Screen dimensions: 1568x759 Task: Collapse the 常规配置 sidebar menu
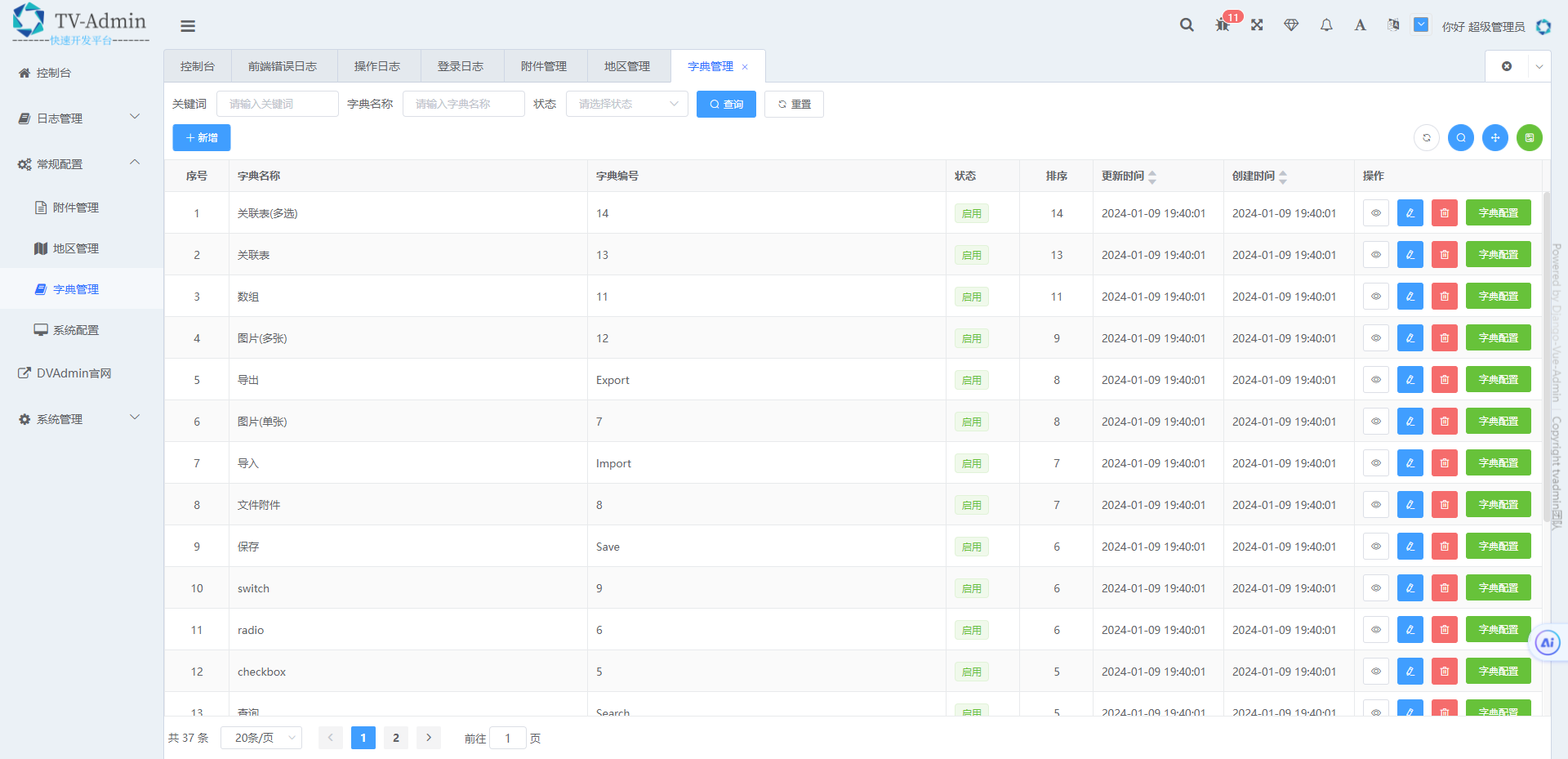point(82,164)
